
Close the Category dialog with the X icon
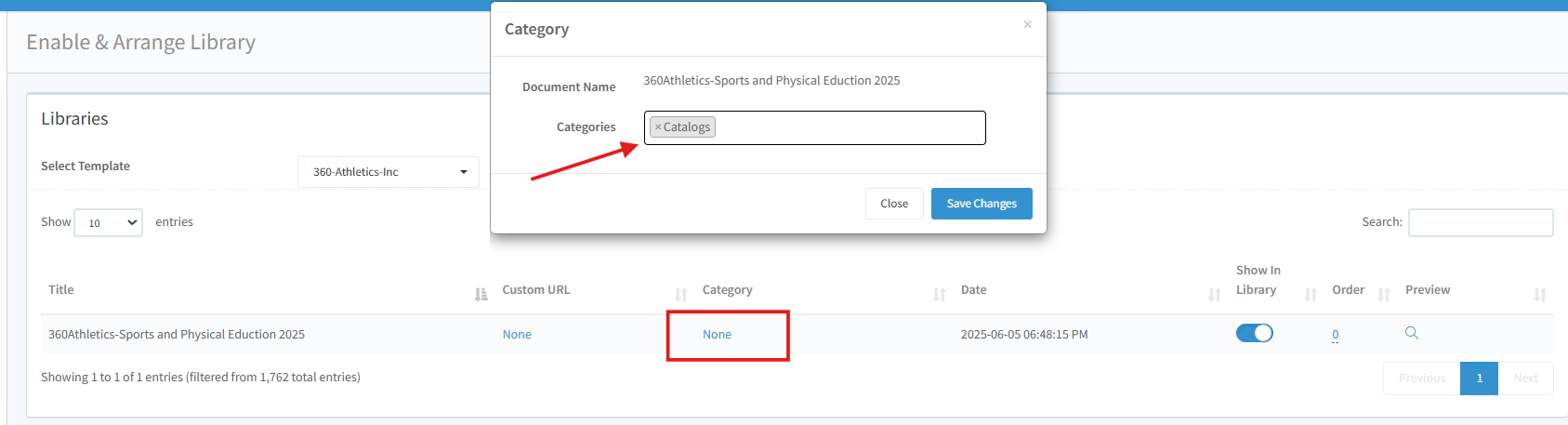click(x=1027, y=24)
